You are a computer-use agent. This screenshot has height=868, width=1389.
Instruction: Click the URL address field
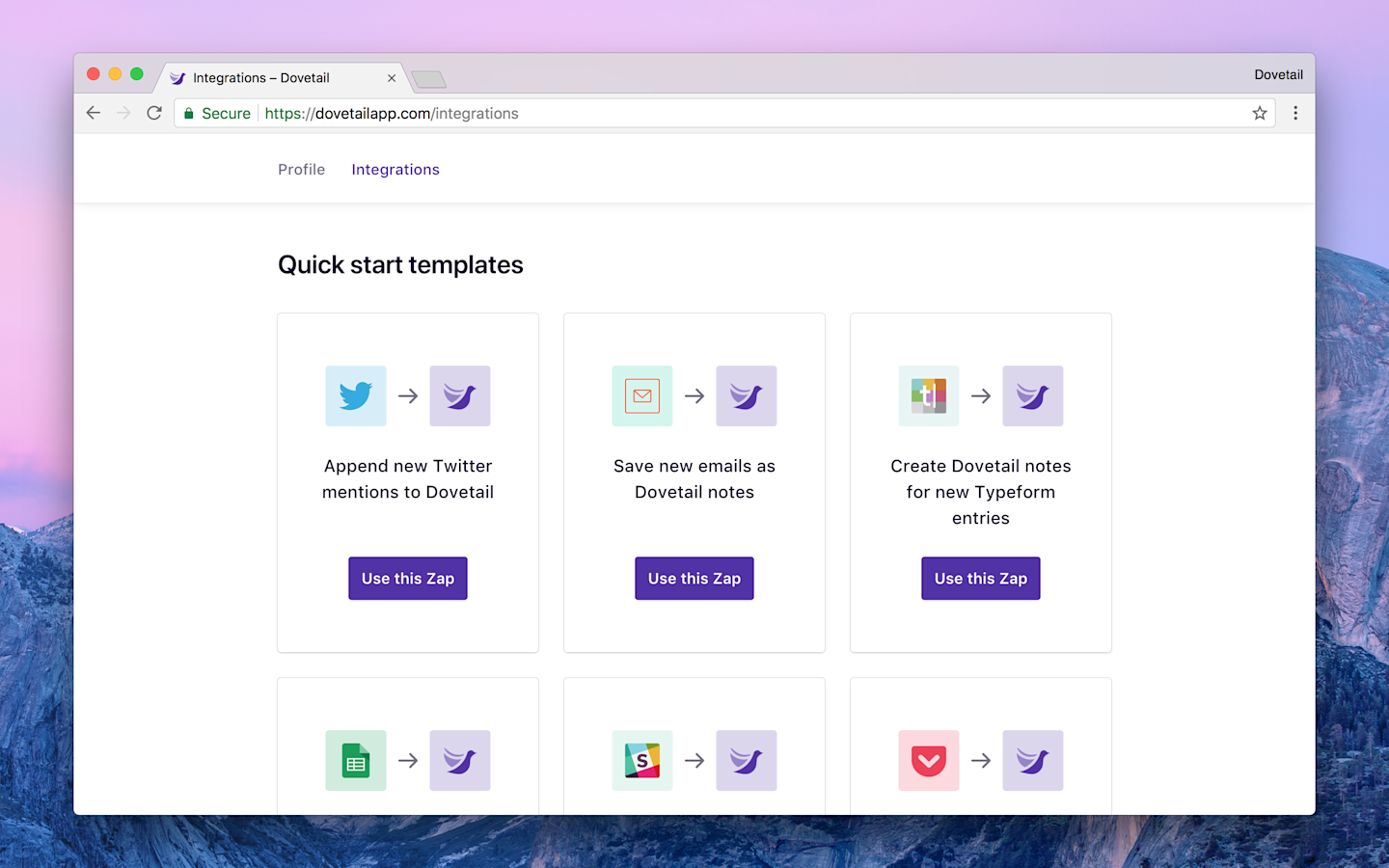point(723,113)
